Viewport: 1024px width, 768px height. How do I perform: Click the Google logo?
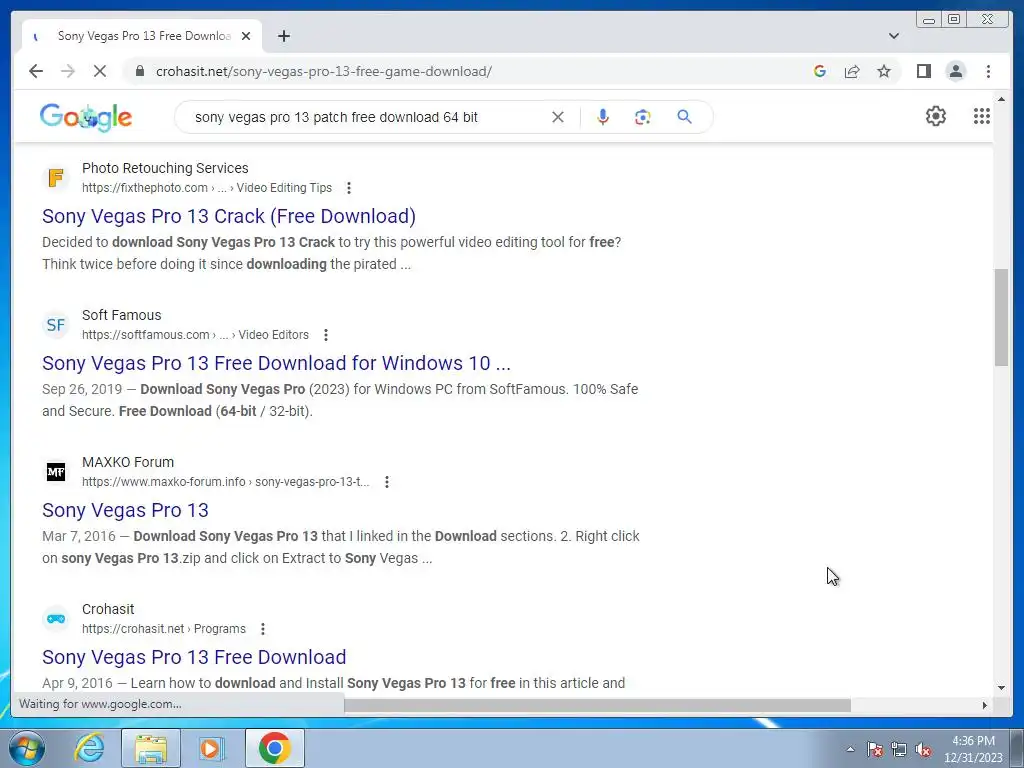point(86,118)
